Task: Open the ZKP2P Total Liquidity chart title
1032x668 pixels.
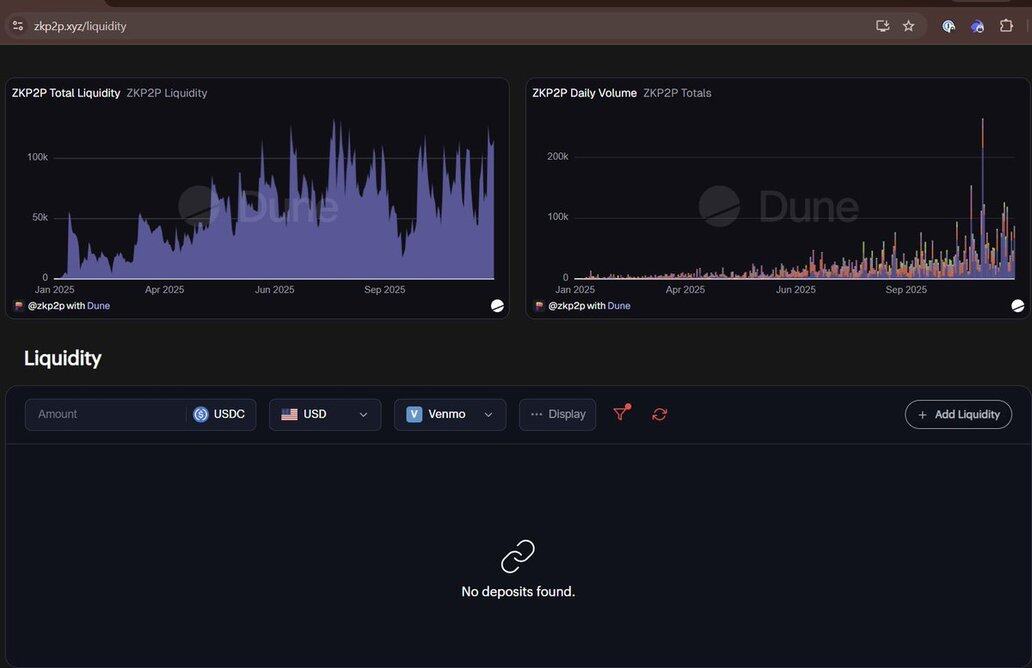Action: [66, 93]
